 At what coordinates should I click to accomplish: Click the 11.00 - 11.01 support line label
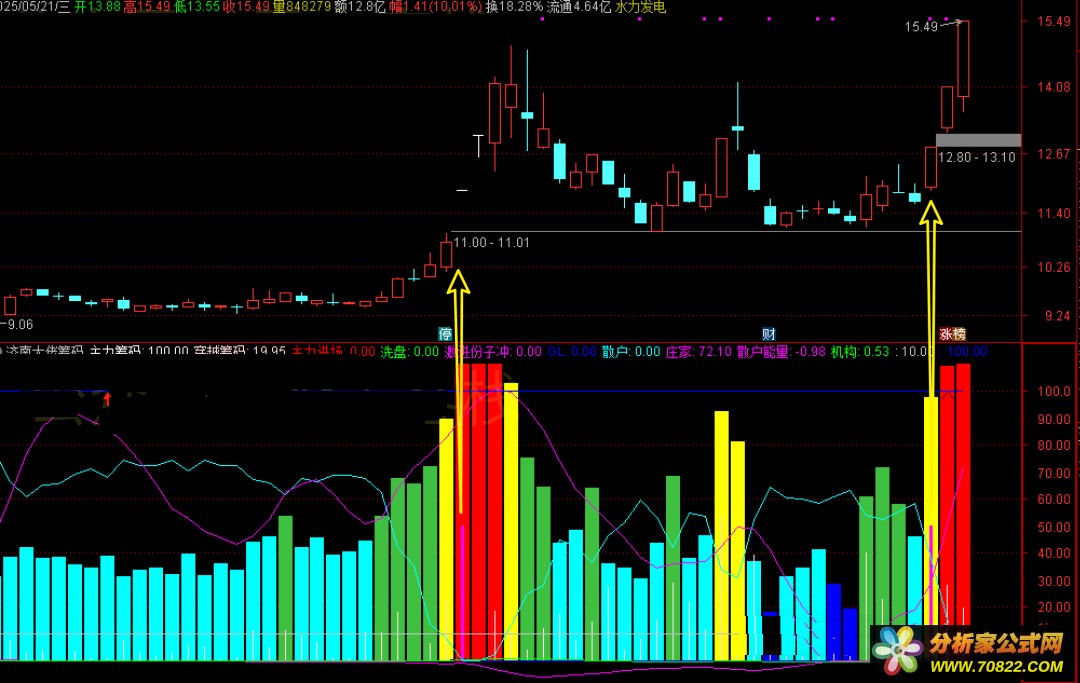pos(491,242)
